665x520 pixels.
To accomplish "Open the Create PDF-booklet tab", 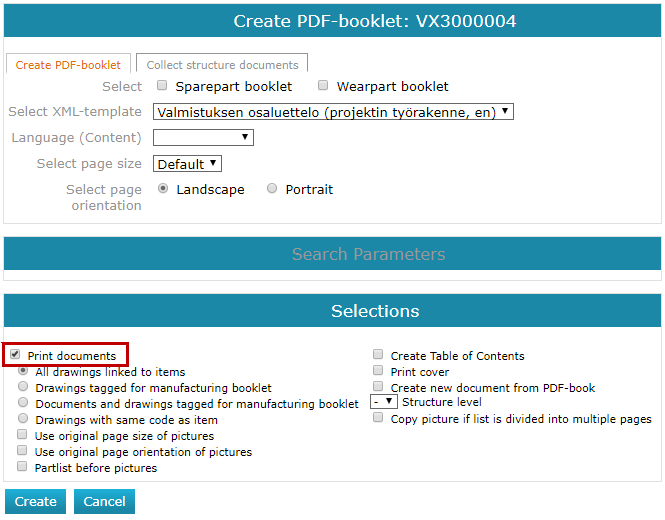I will tap(68, 63).
